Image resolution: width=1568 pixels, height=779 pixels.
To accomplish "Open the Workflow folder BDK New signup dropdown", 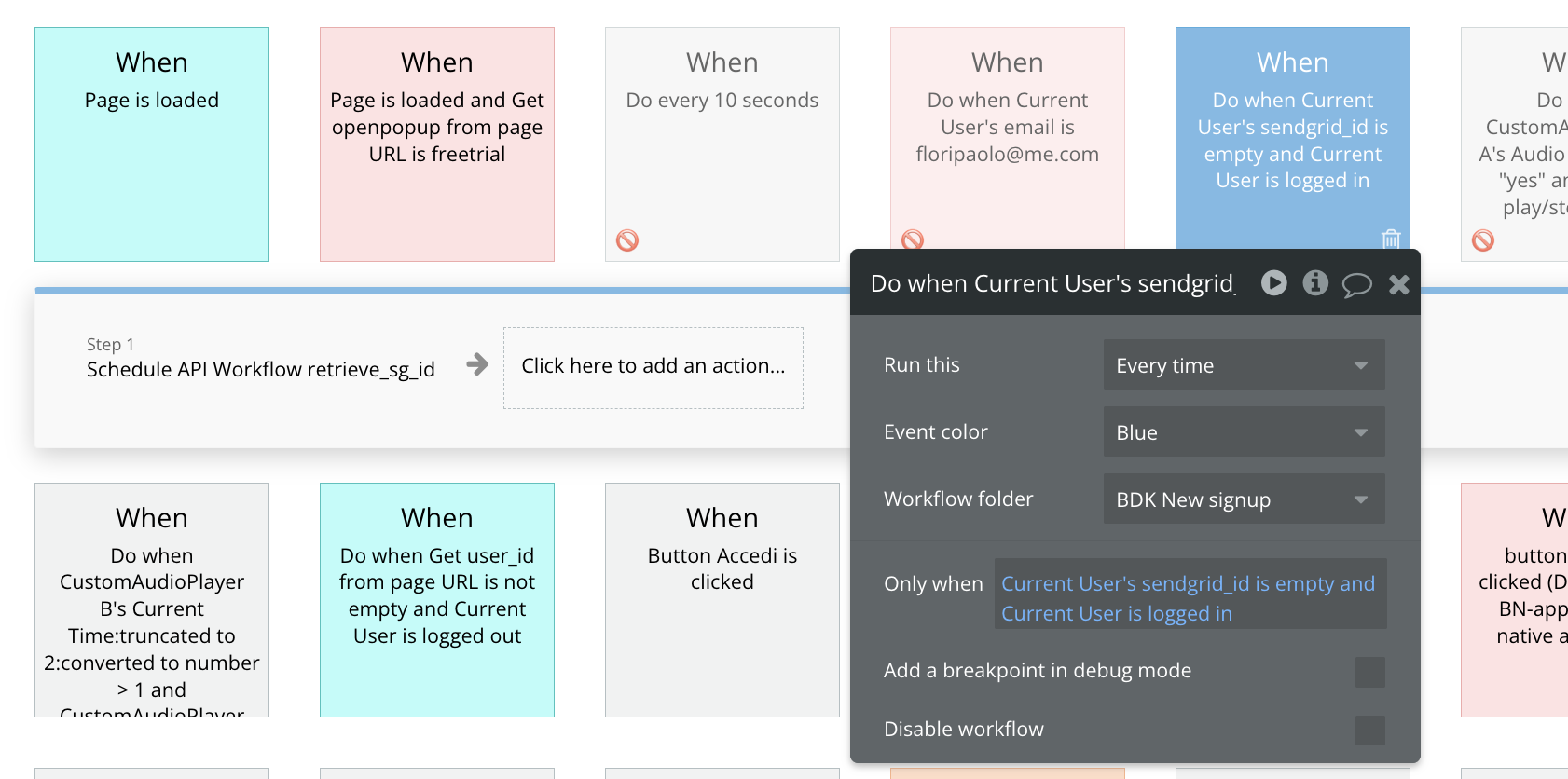I will tap(1244, 499).
